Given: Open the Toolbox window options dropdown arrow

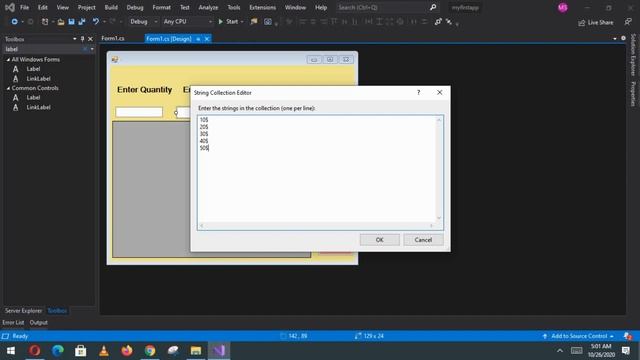Looking at the screenshot, I should tap(75, 39).
